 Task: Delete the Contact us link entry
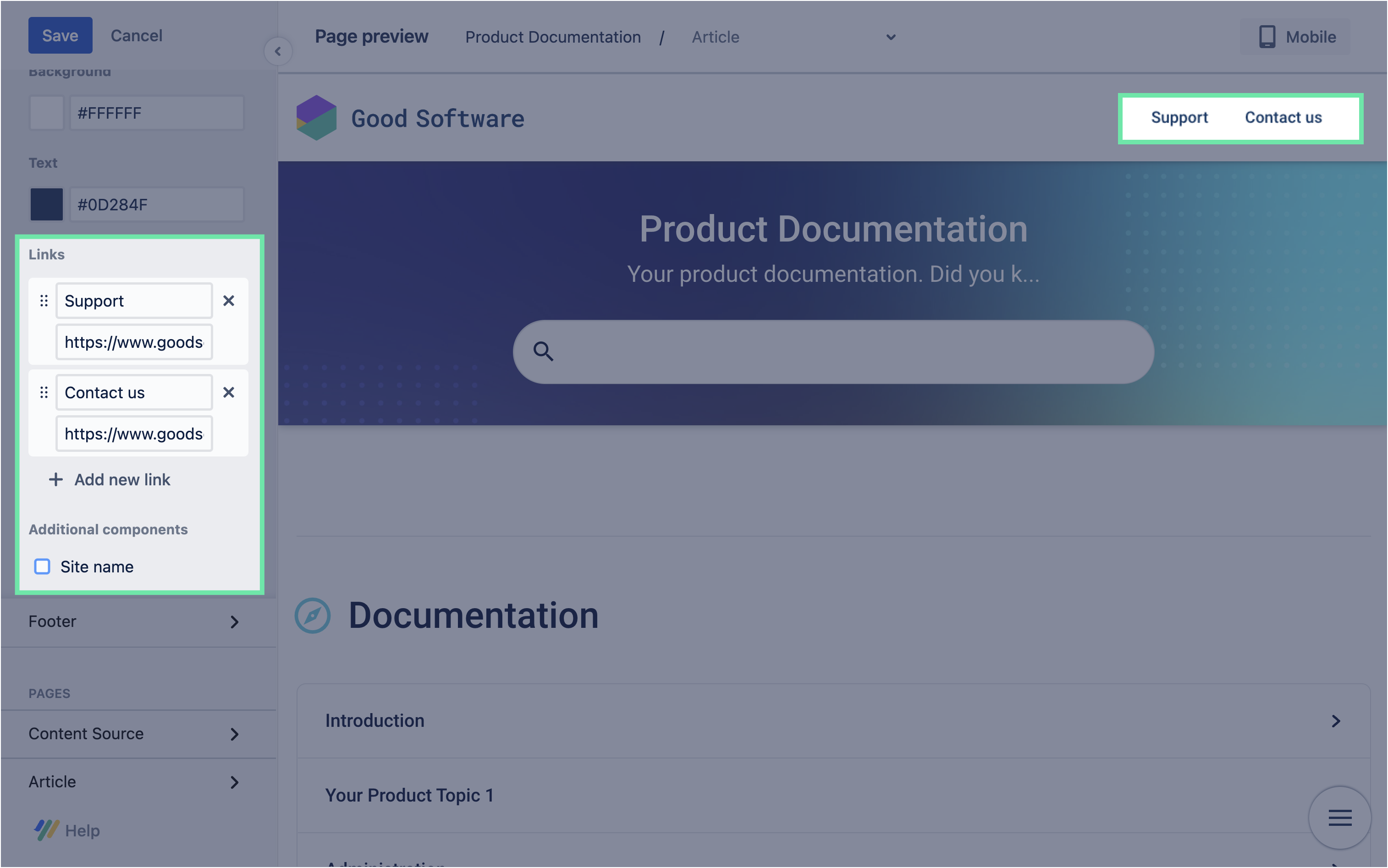228,393
